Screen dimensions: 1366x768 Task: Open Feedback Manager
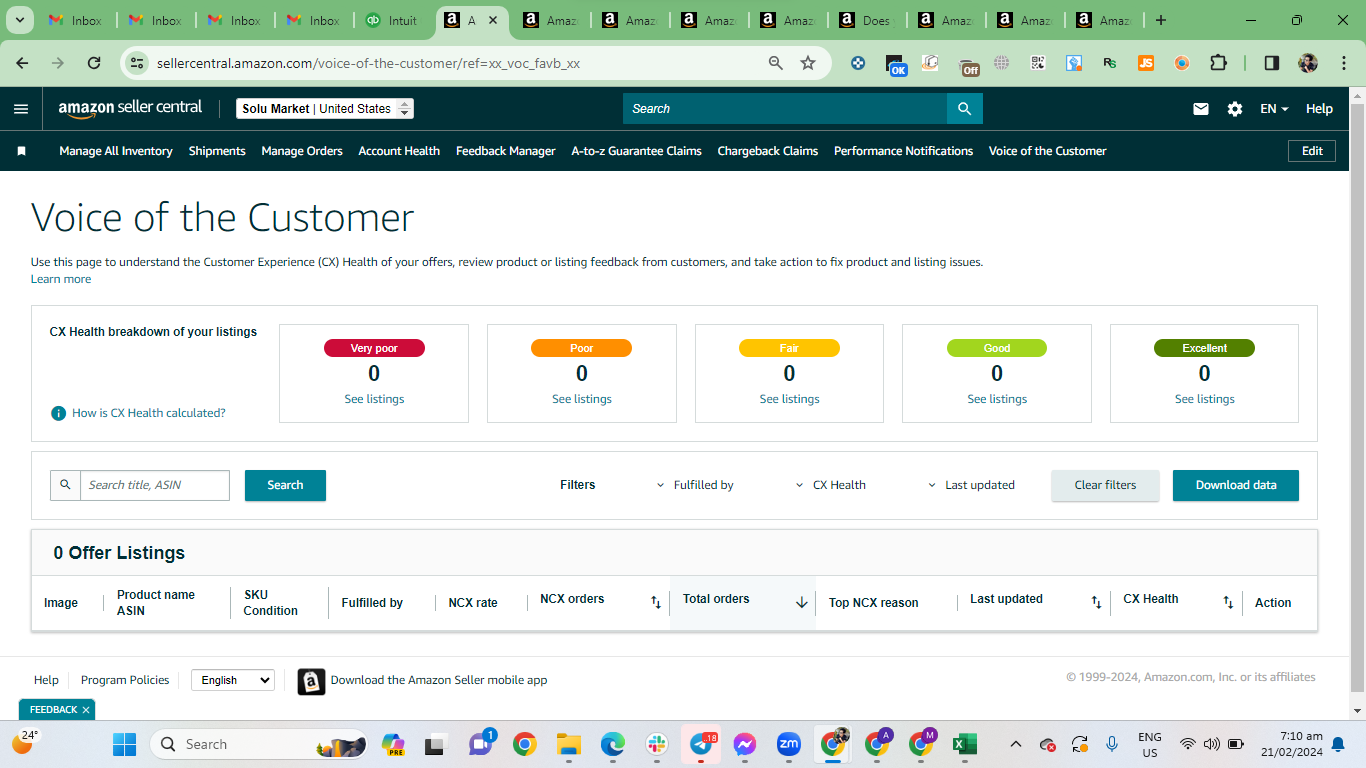click(x=506, y=151)
